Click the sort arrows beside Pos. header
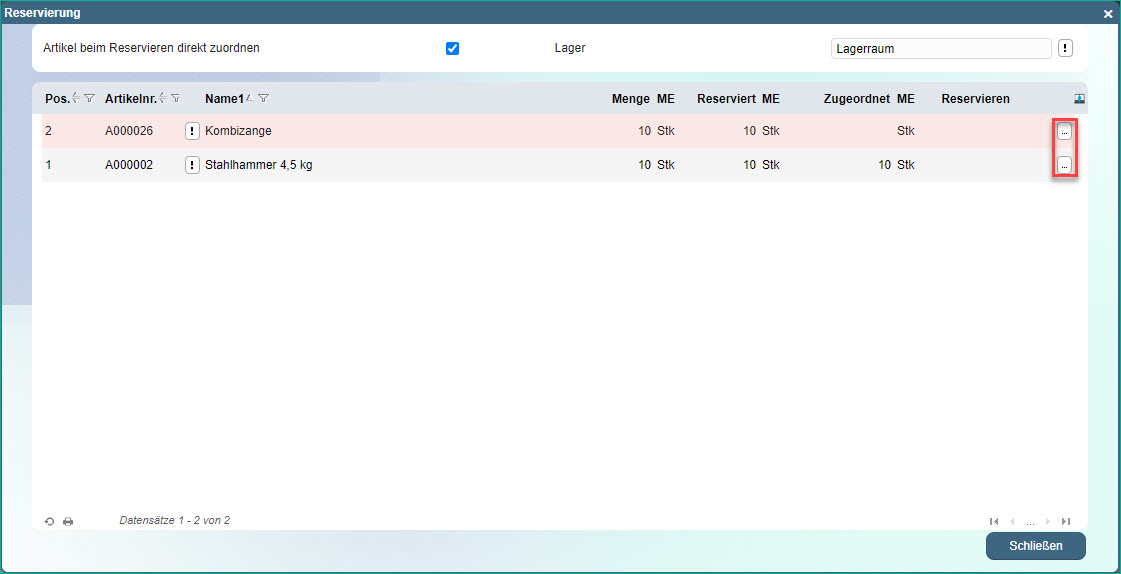The image size is (1121, 574). tap(77, 98)
